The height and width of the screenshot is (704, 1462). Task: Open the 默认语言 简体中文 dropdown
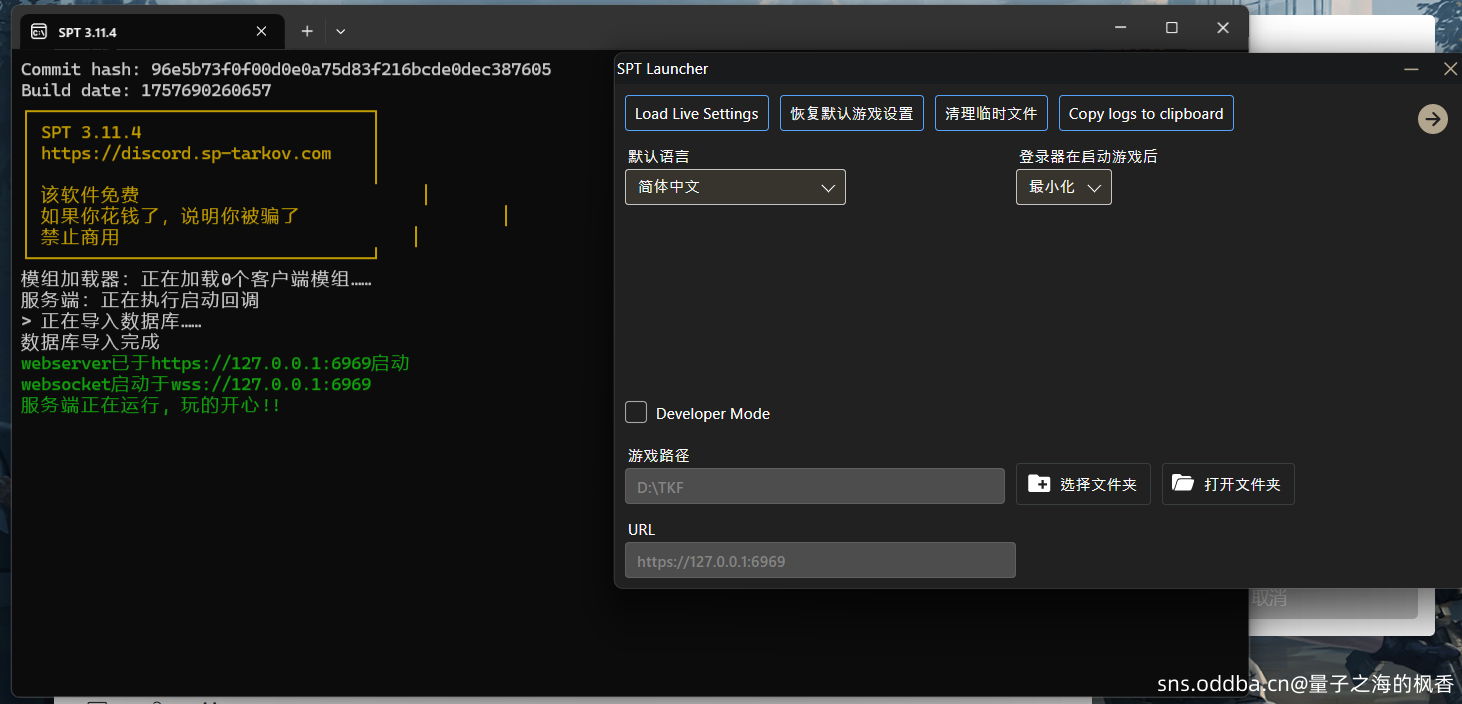[735, 187]
